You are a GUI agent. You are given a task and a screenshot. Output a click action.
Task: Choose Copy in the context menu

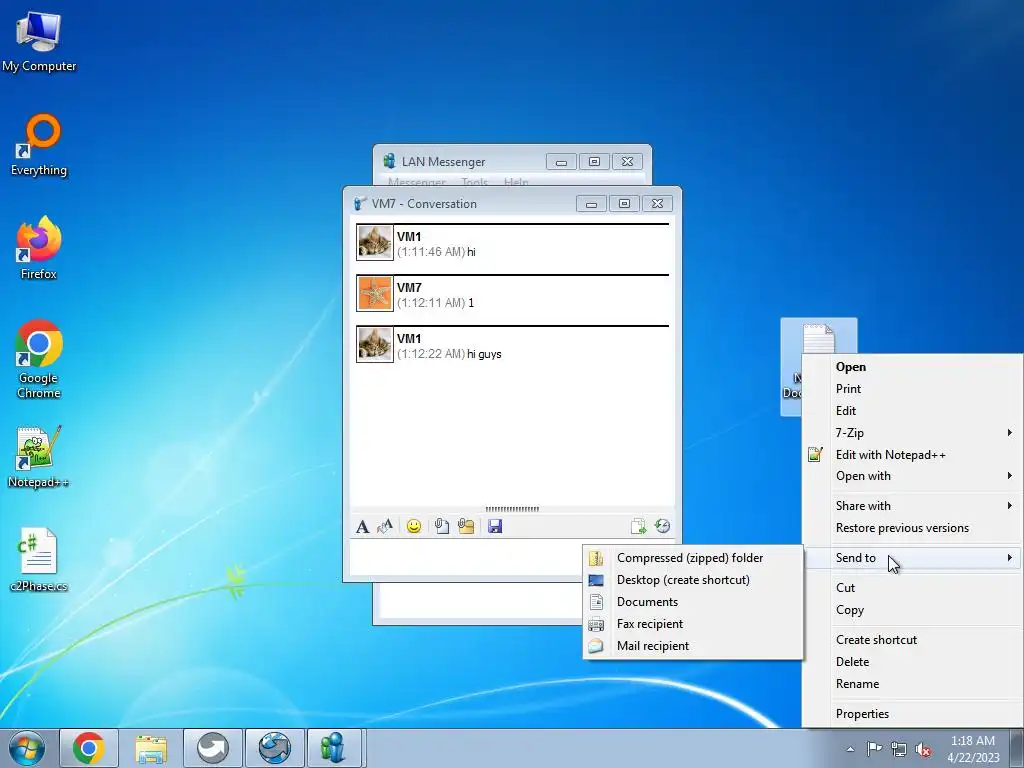(912, 610)
